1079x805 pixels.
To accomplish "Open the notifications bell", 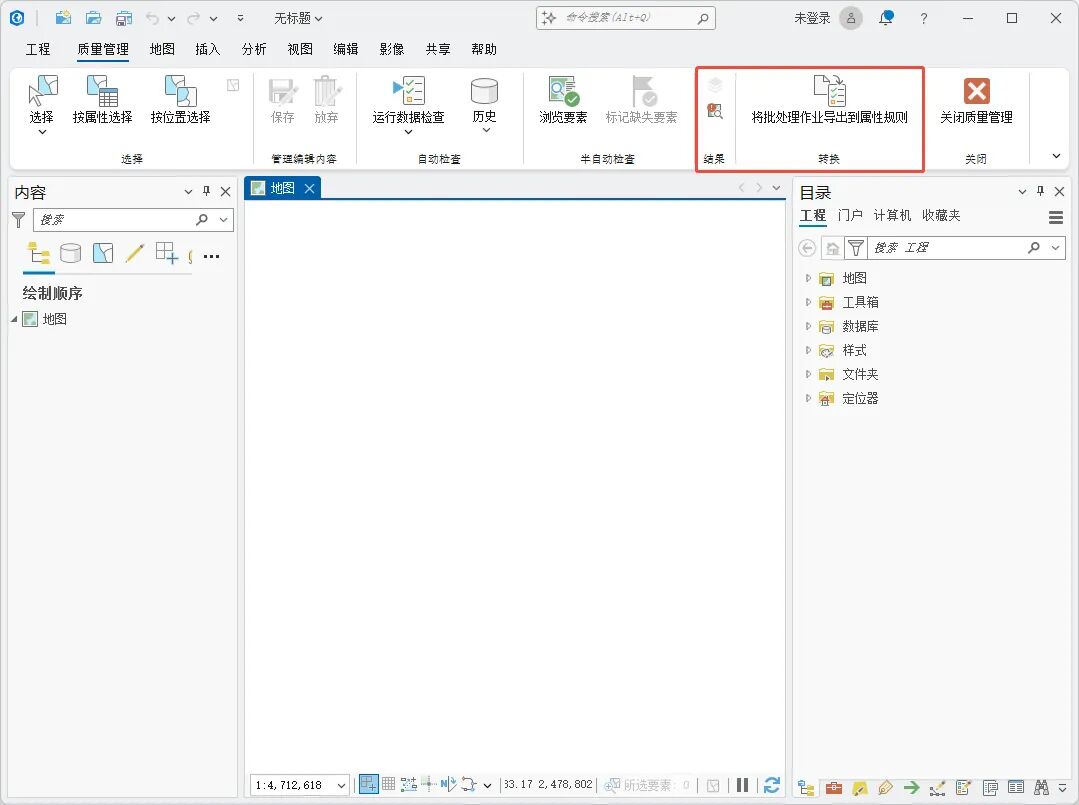I will 886,19.
